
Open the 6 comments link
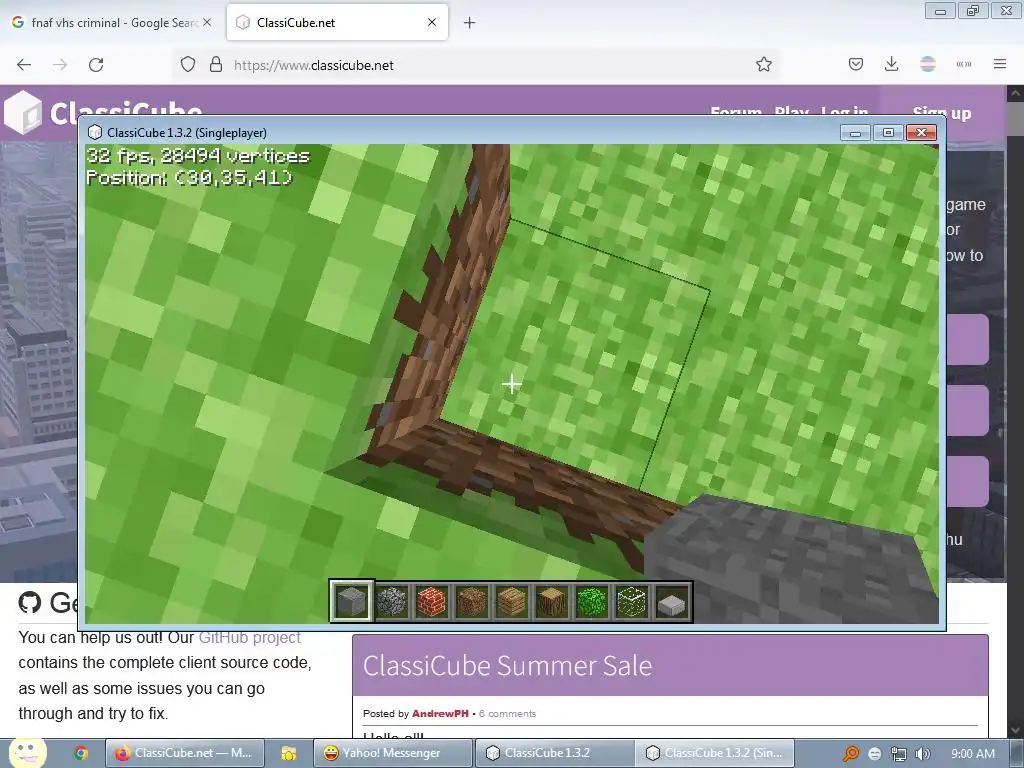507,714
